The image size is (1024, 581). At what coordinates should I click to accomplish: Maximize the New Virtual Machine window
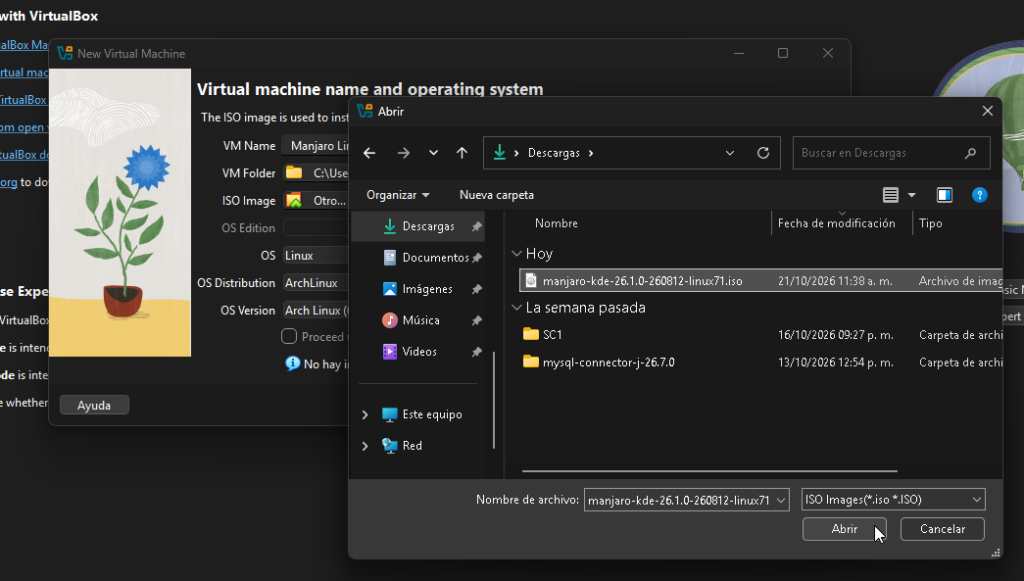[x=783, y=54]
